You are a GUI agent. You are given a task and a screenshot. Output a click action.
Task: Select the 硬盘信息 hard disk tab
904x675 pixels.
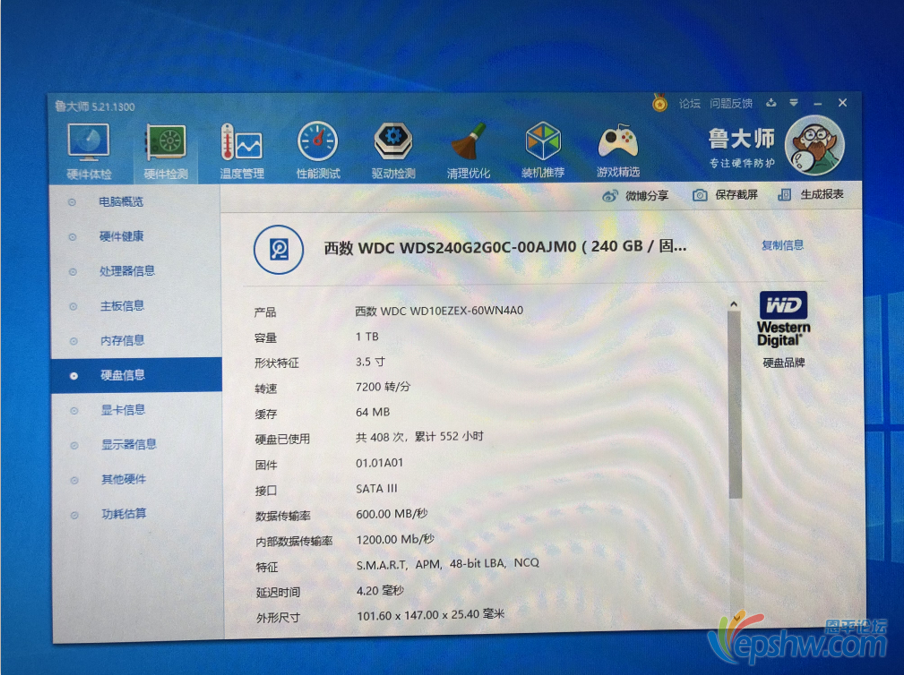coord(136,375)
